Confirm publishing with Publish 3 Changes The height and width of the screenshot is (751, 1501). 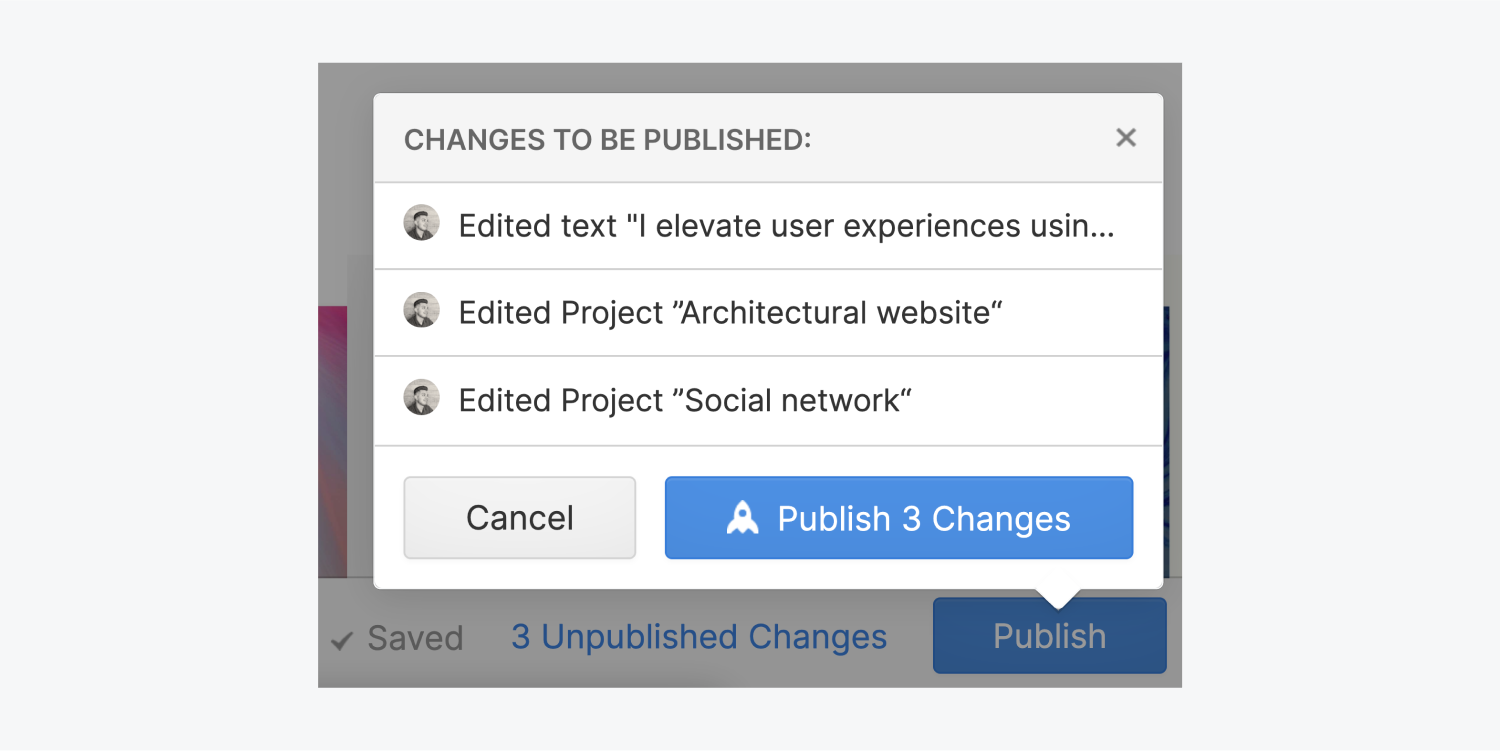(898, 518)
